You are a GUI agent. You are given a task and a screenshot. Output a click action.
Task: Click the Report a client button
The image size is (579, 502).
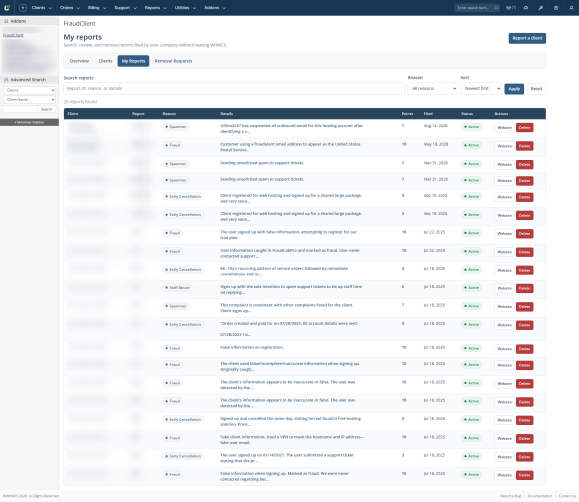[x=527, y=38]
